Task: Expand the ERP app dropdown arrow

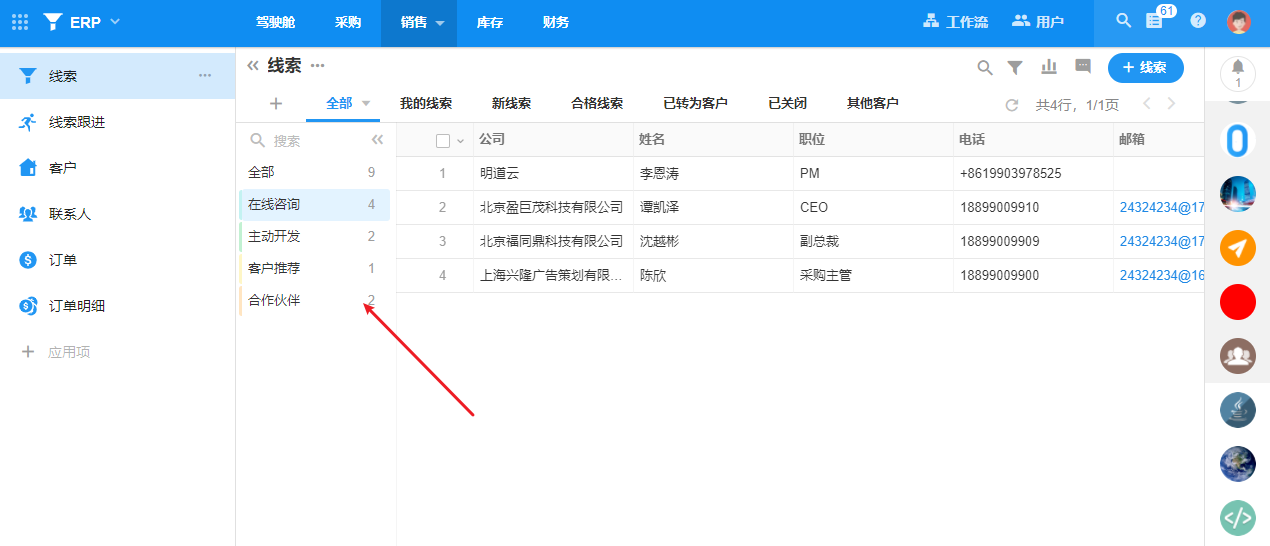Action: [115, 22]
